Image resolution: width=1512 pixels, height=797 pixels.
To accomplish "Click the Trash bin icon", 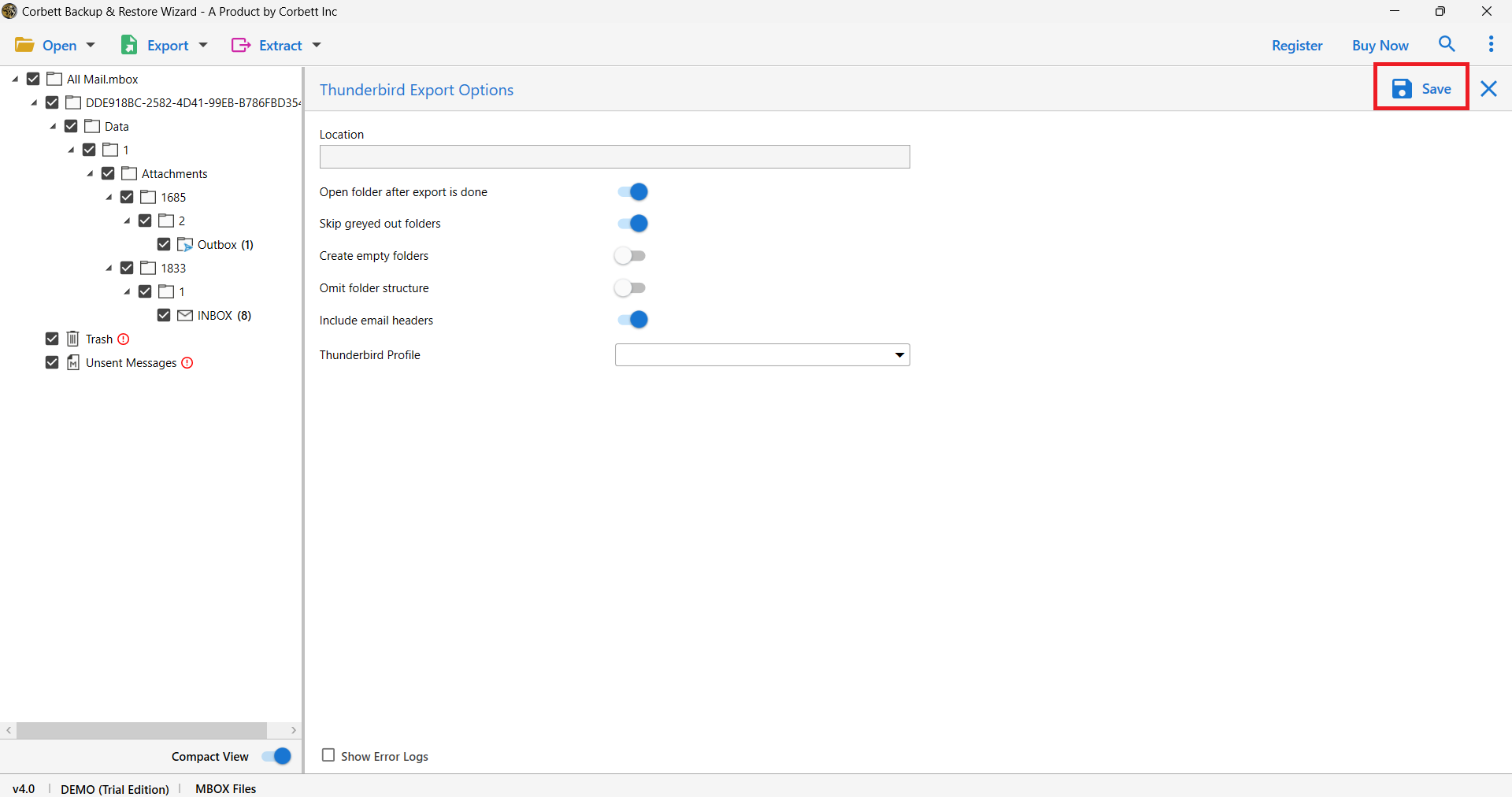I will [72, 339].
